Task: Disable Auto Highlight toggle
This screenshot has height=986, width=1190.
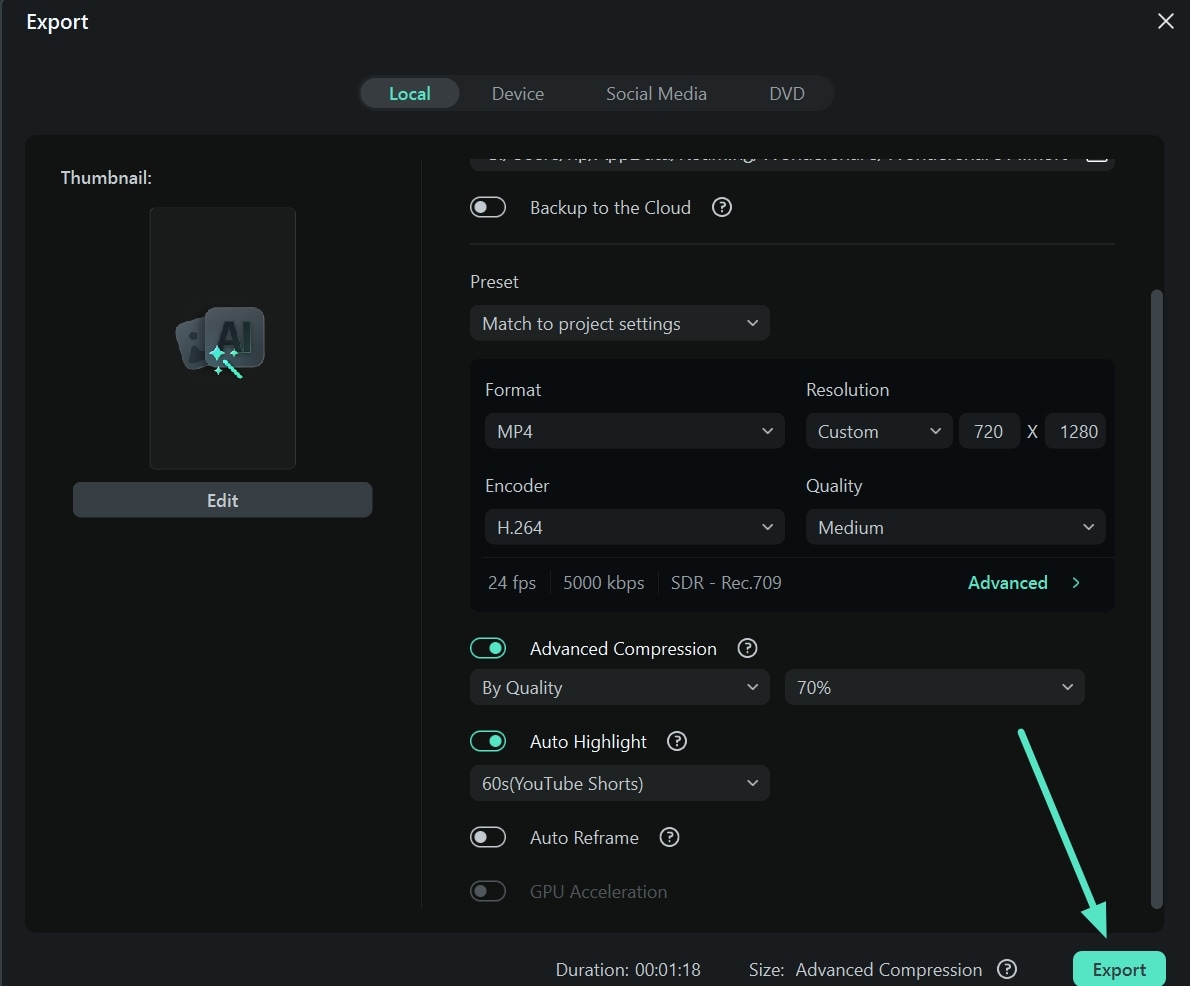Action: [x=487, y=741]
